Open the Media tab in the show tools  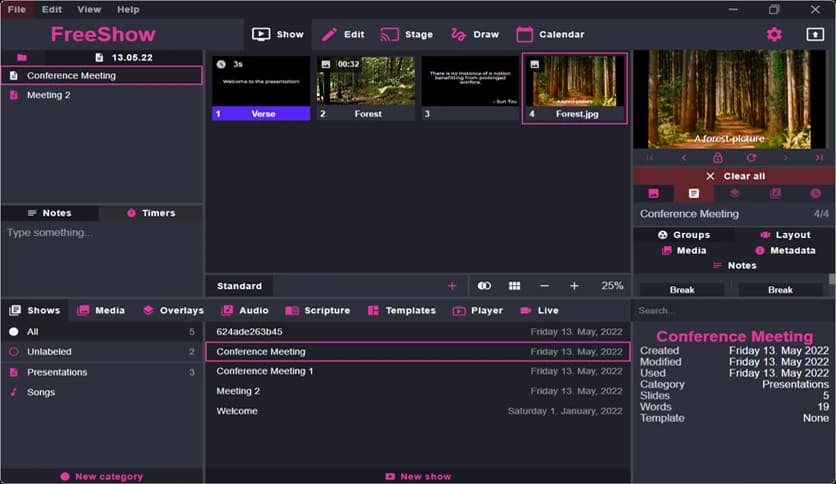coord(684,251)
